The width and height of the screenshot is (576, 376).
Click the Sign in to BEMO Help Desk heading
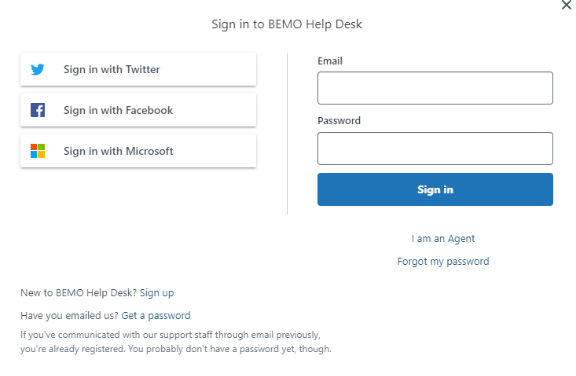(287, 24)
